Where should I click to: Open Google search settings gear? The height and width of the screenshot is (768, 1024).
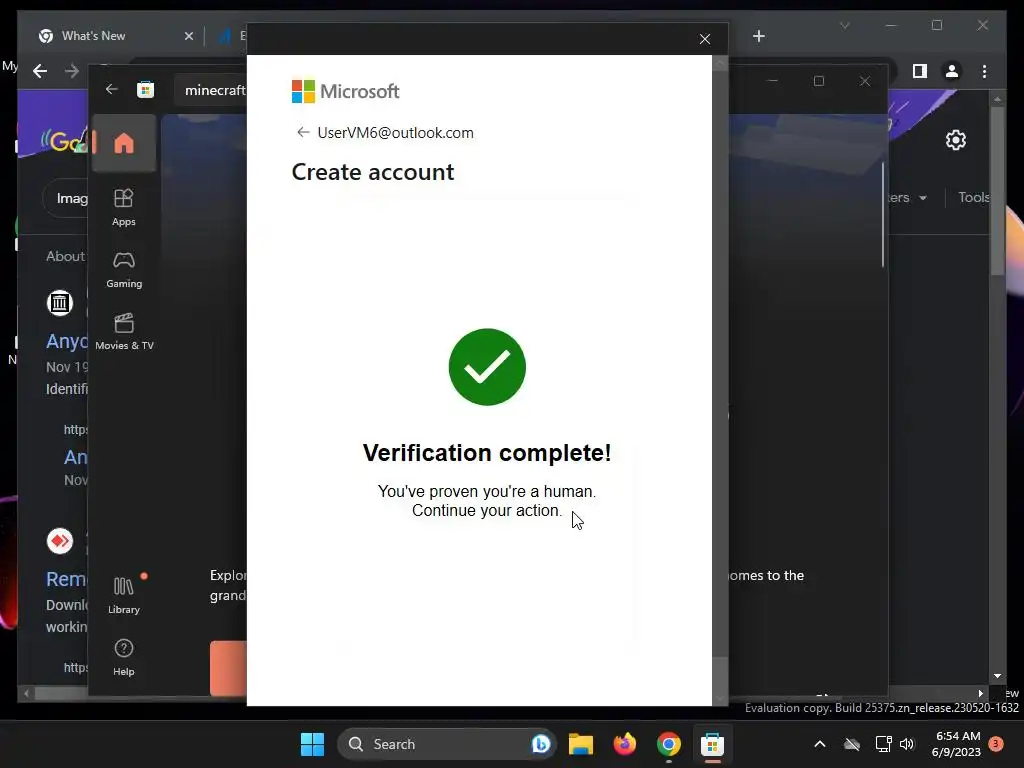click(955, 140)
